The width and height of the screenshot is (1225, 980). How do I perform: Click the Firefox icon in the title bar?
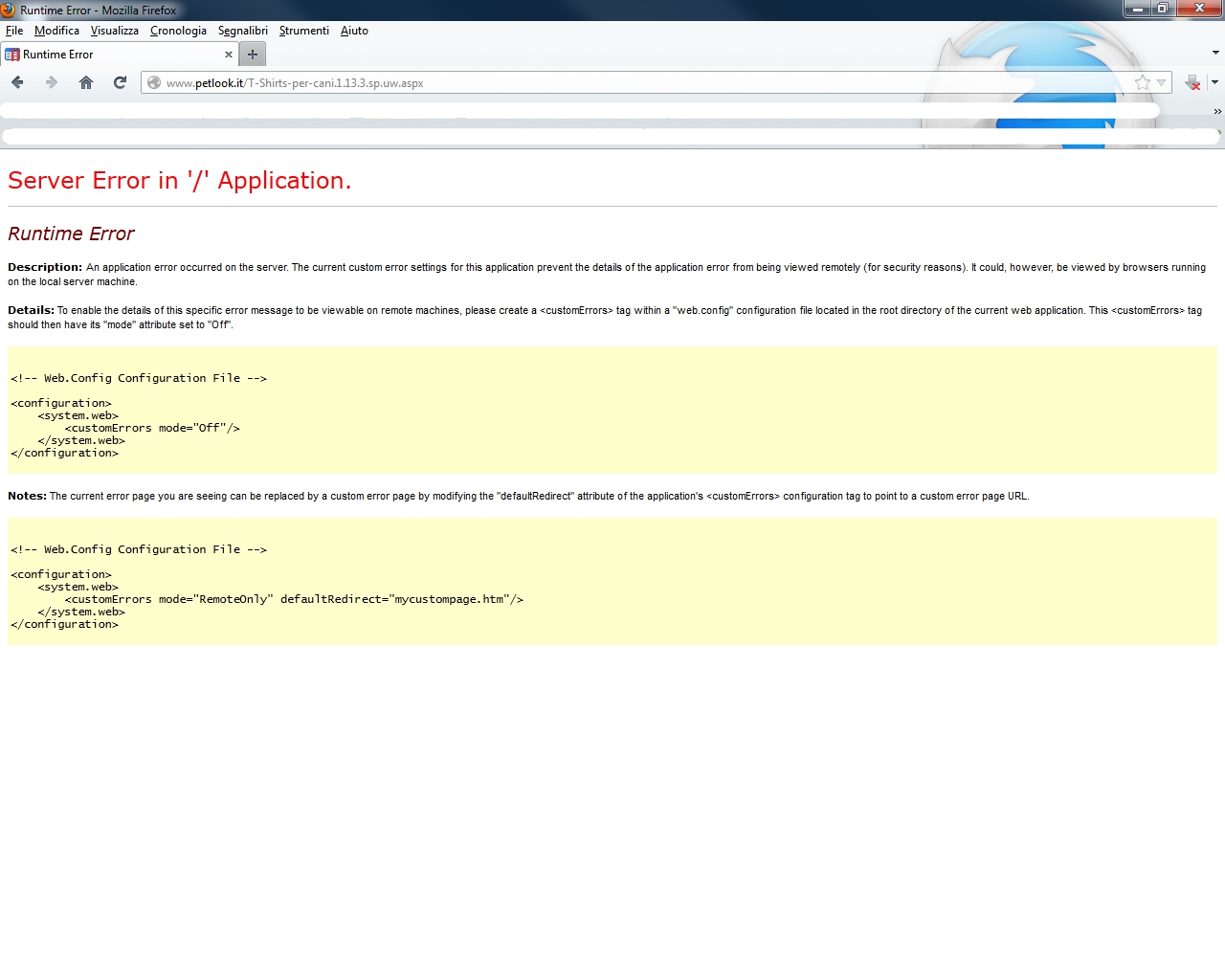9,10
